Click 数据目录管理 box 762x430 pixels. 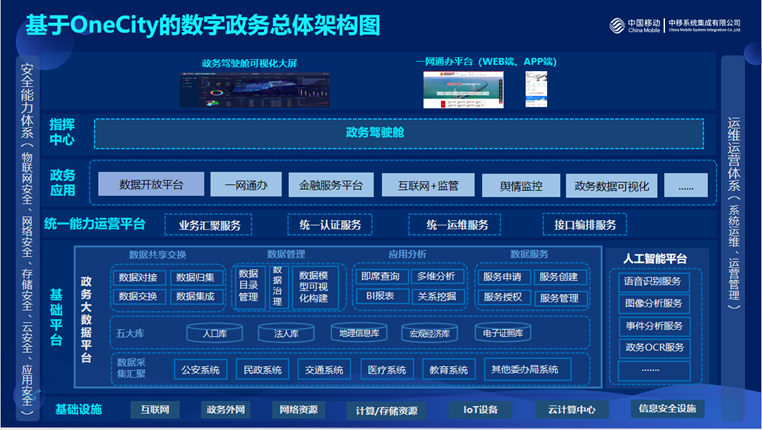coord(250,287)
